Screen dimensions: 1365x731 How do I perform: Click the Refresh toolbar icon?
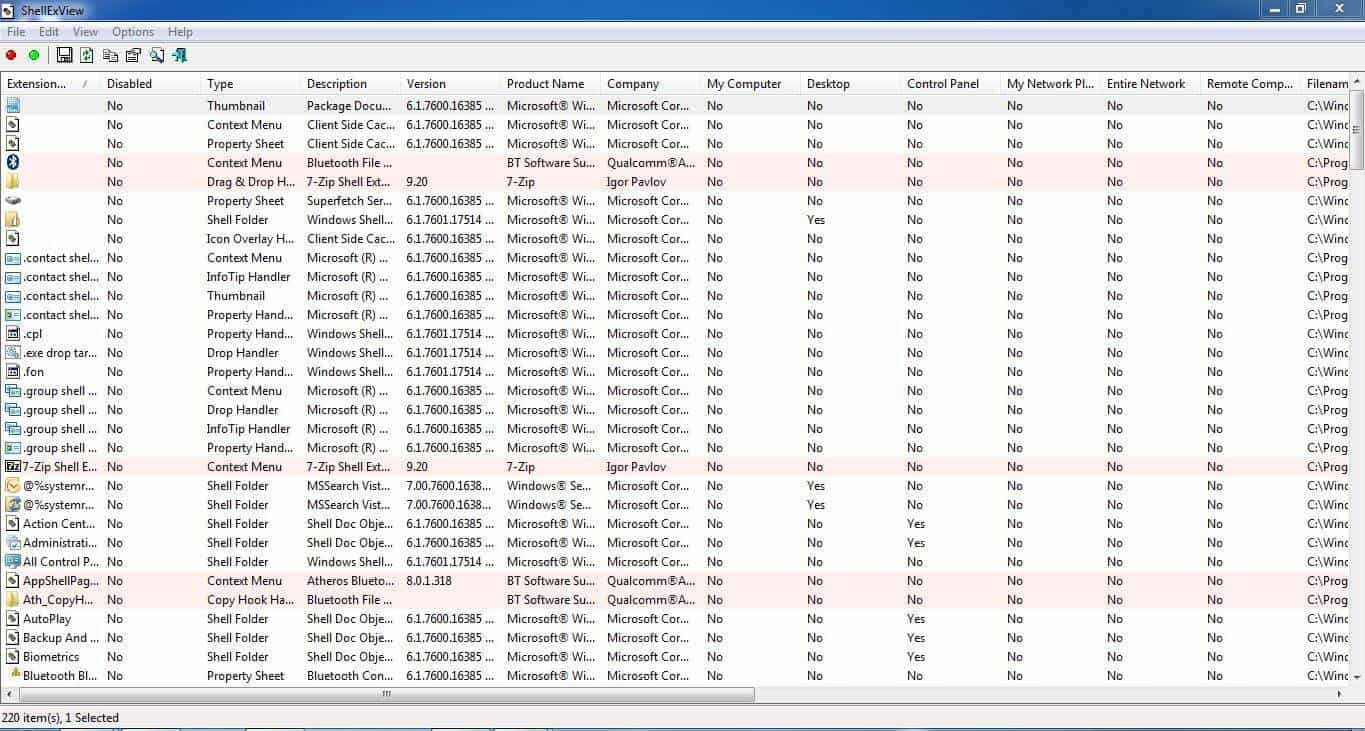pyautogui.click(x=87, y=56)
